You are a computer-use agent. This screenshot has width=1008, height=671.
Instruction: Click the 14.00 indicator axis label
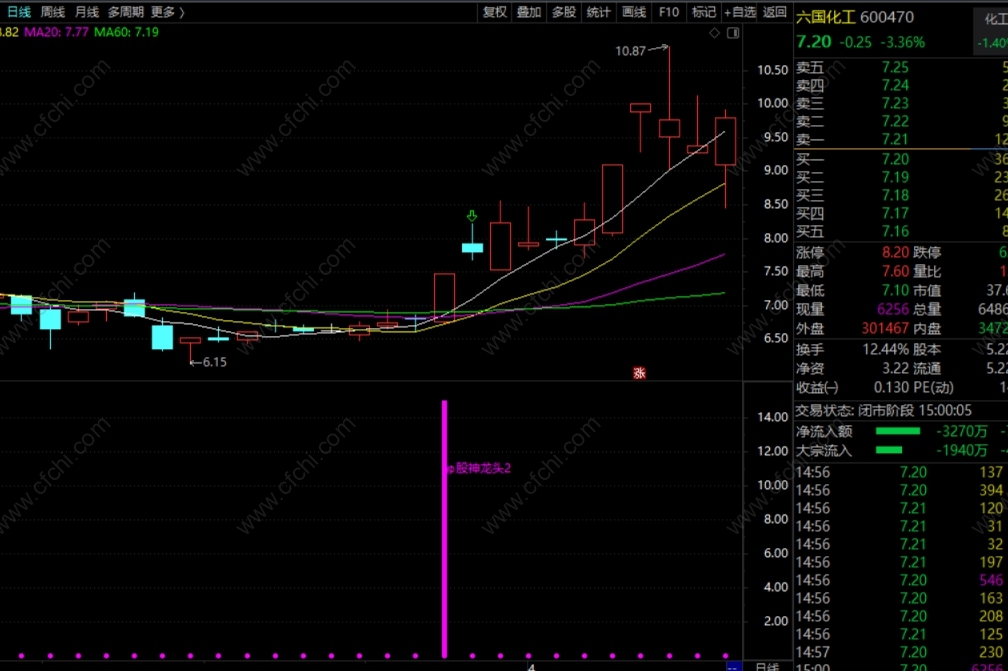click(773, 417)
